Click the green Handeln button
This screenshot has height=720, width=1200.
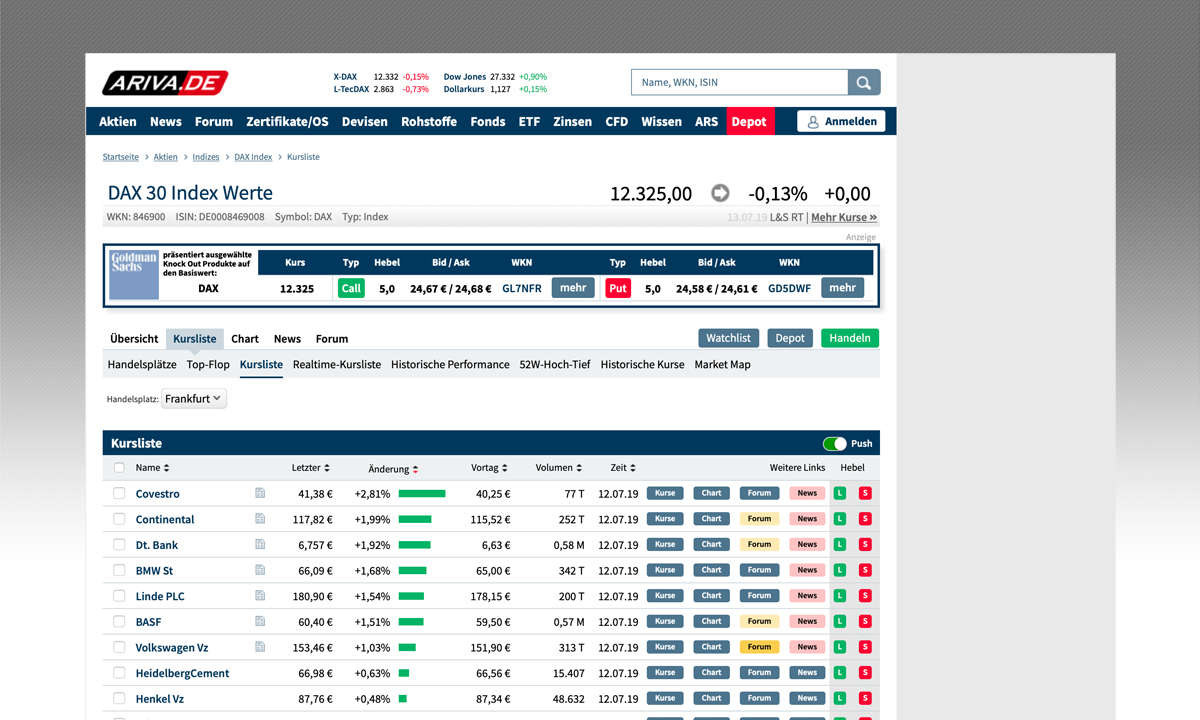point(850,338)
